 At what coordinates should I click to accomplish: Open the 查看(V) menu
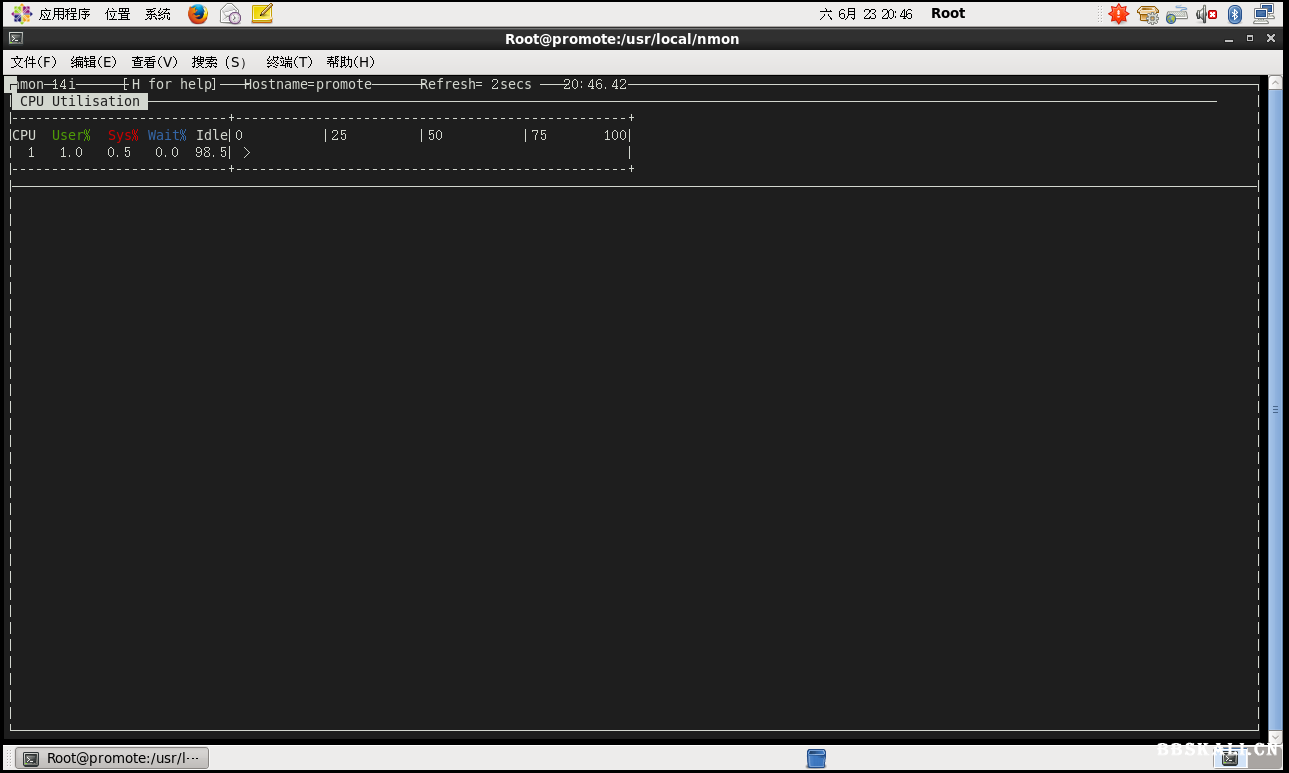tap(153, 61)
